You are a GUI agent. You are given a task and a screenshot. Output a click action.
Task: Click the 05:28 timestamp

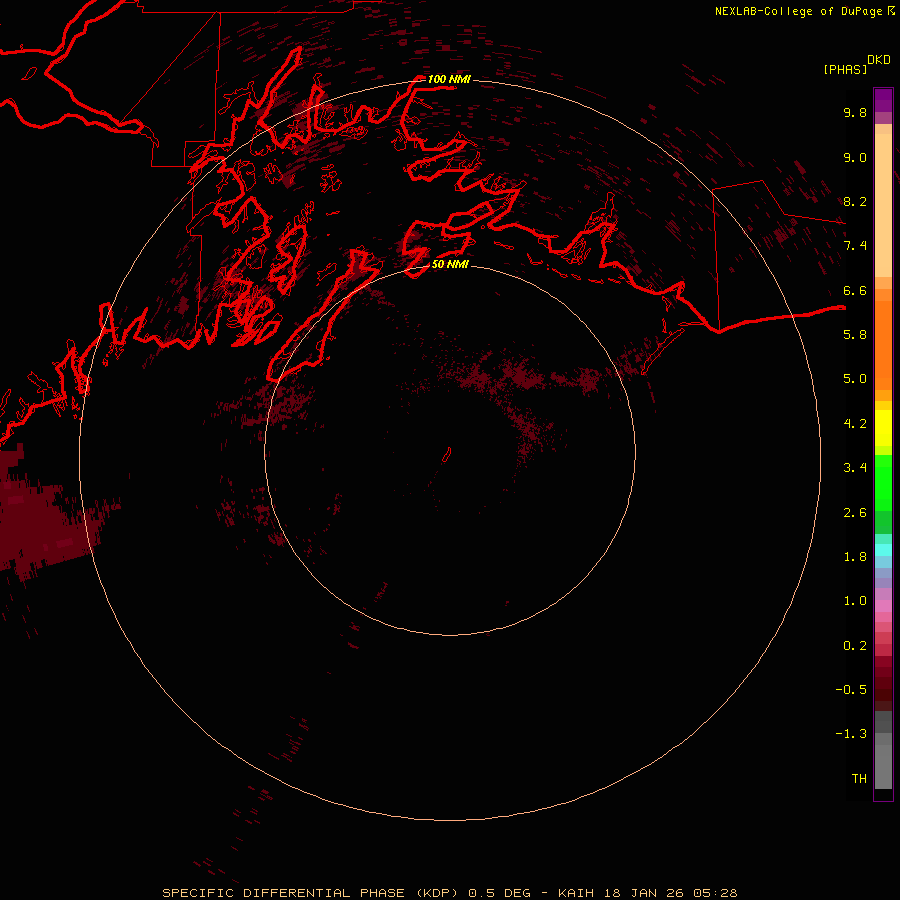(715, 893)
